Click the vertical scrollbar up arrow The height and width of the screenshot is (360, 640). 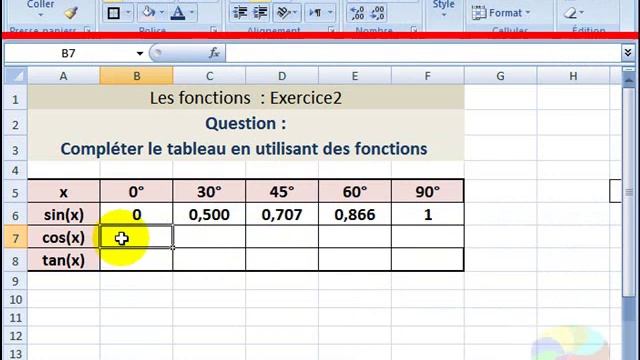[x=629, y=80]
